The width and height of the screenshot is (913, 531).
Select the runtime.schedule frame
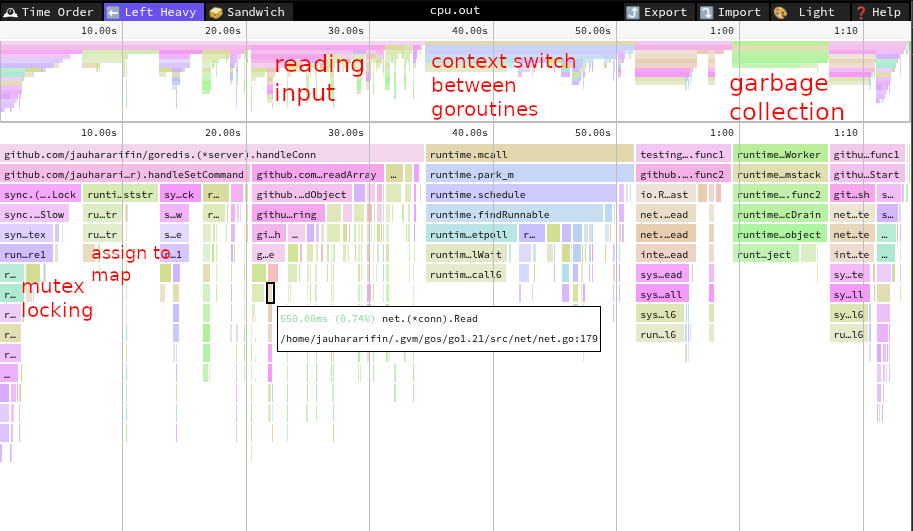click(522, 194)
